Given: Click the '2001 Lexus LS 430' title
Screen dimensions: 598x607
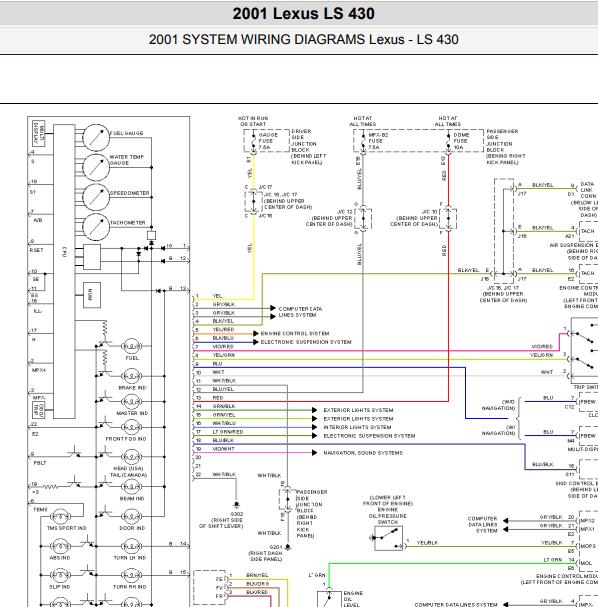Looking at the screenshot, I should coord(303,14).
